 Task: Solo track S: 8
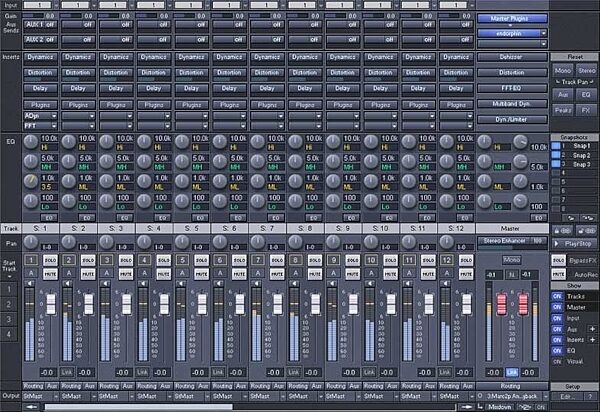pyautogui.click(x=315, y=260)
